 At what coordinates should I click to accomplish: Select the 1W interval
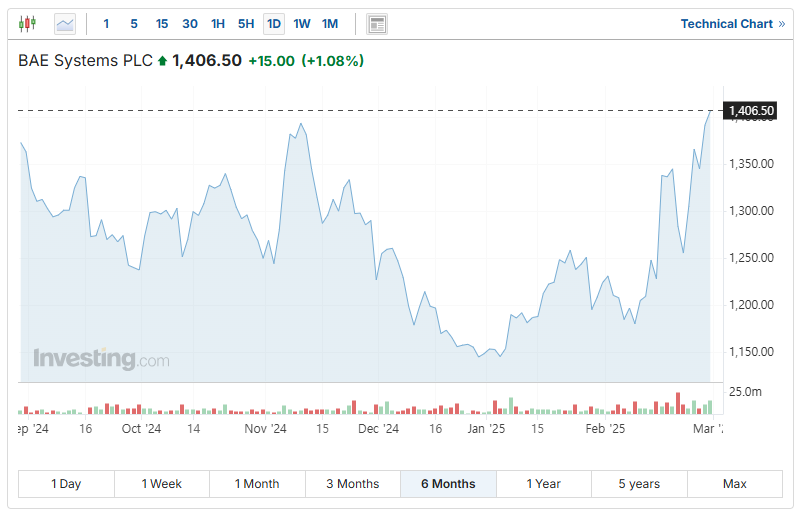point(302,24)
